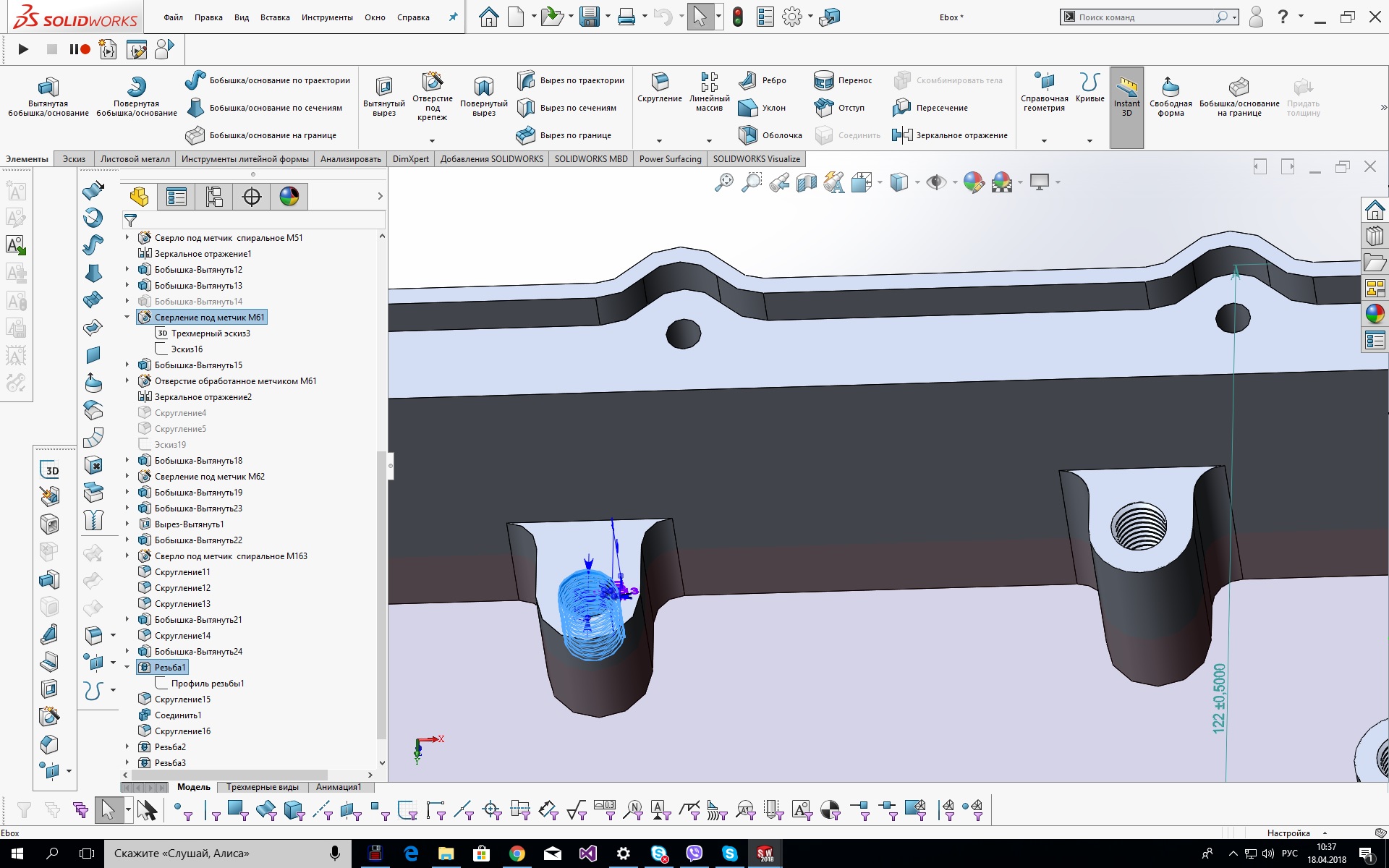1389x868 pixels.
Task: Click the Wrap tool (Перенос)
Action: [844, 80]
